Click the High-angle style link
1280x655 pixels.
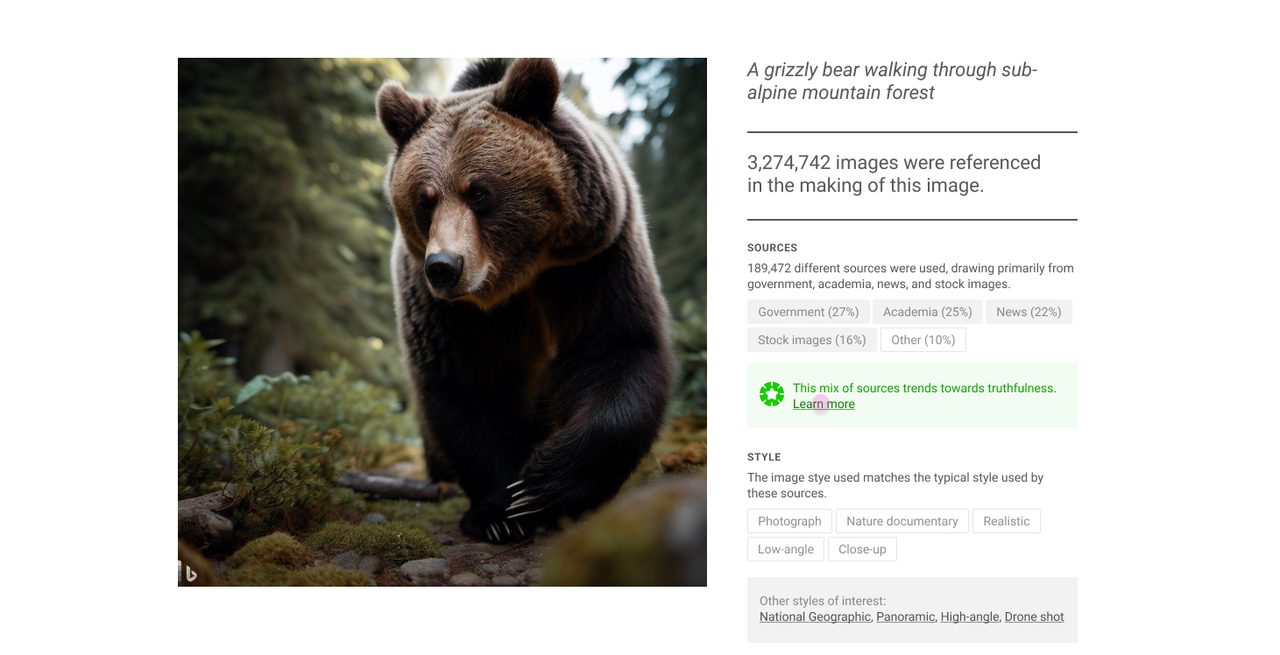(969, 617)
